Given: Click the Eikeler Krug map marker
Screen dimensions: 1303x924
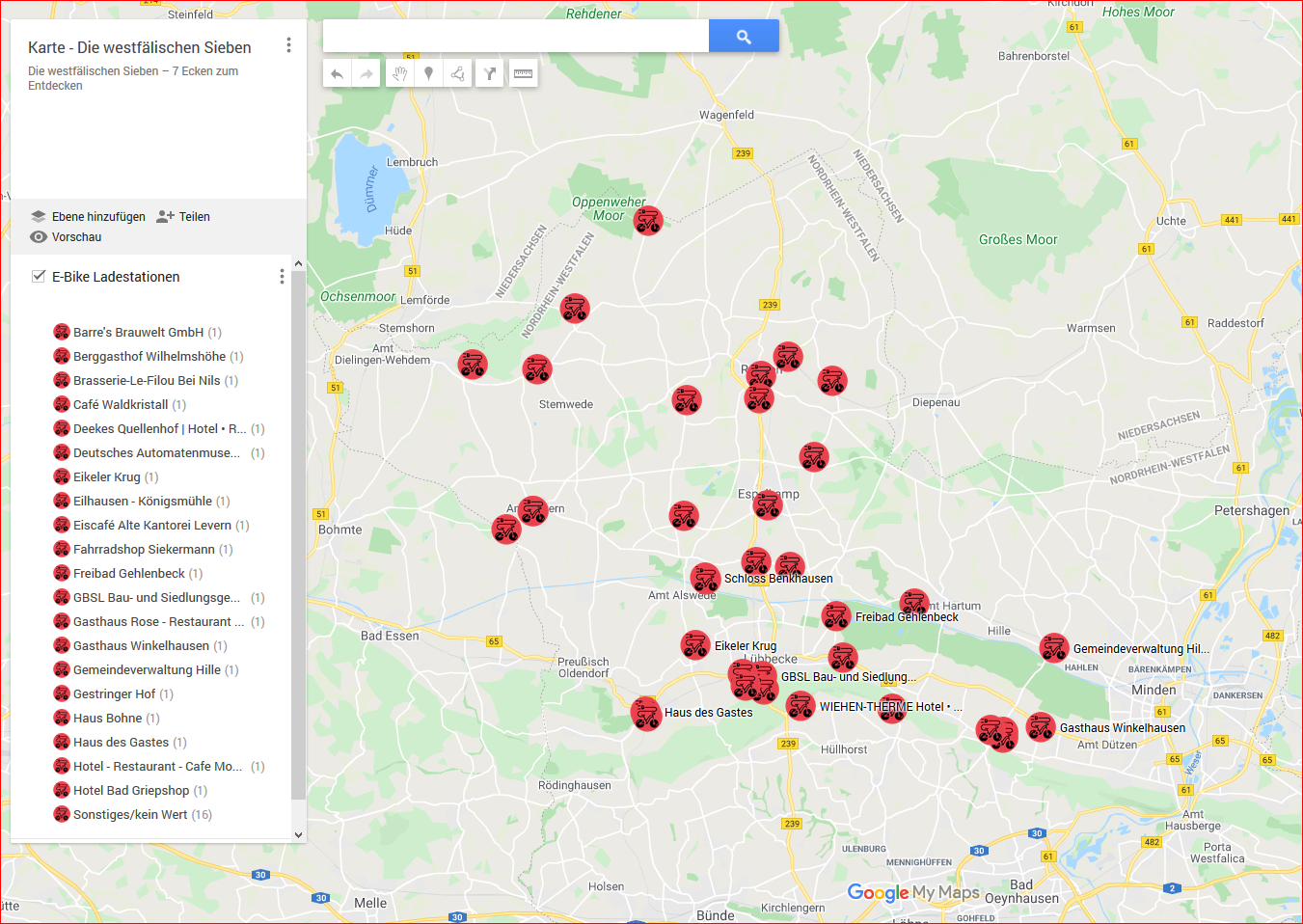Looking at the screenshot, I should click(x=695, y=645).
